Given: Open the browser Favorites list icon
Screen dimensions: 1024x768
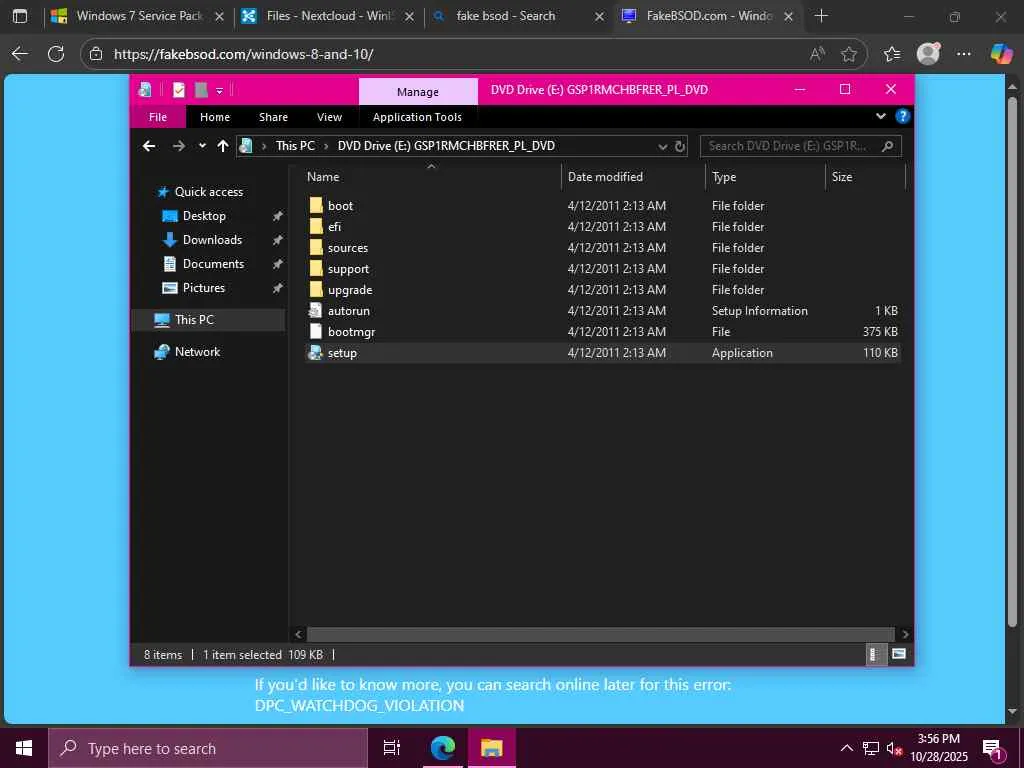Looking at the screenshot, I should point(891,54).
